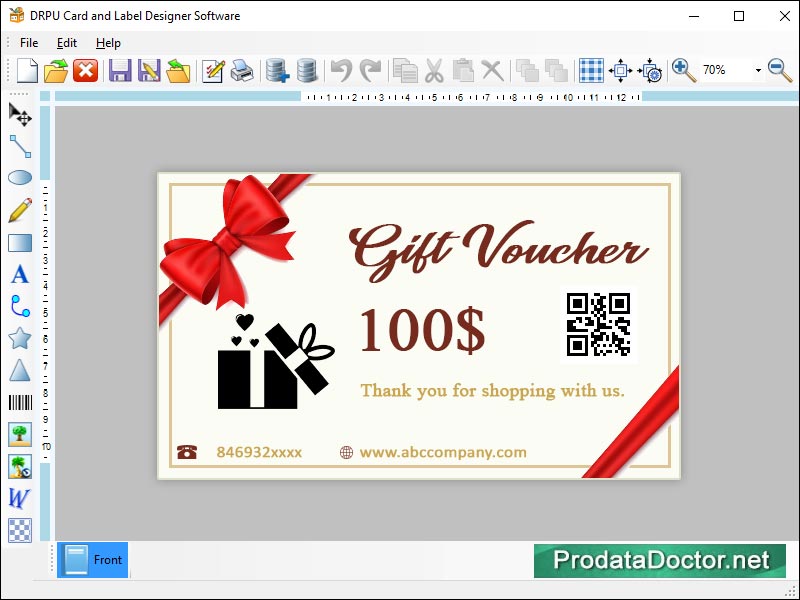Open the Edit menu
The image size is (800, 600).
(66, 43)
